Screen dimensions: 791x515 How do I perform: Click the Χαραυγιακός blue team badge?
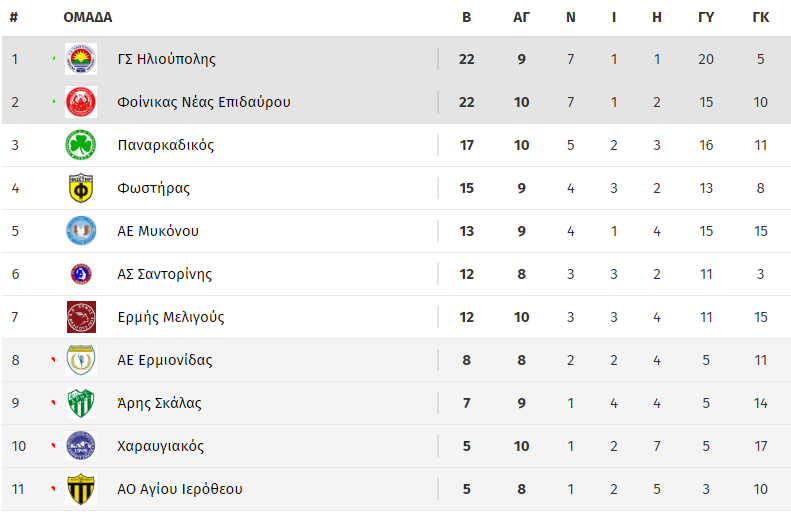(x=81, y=446)
